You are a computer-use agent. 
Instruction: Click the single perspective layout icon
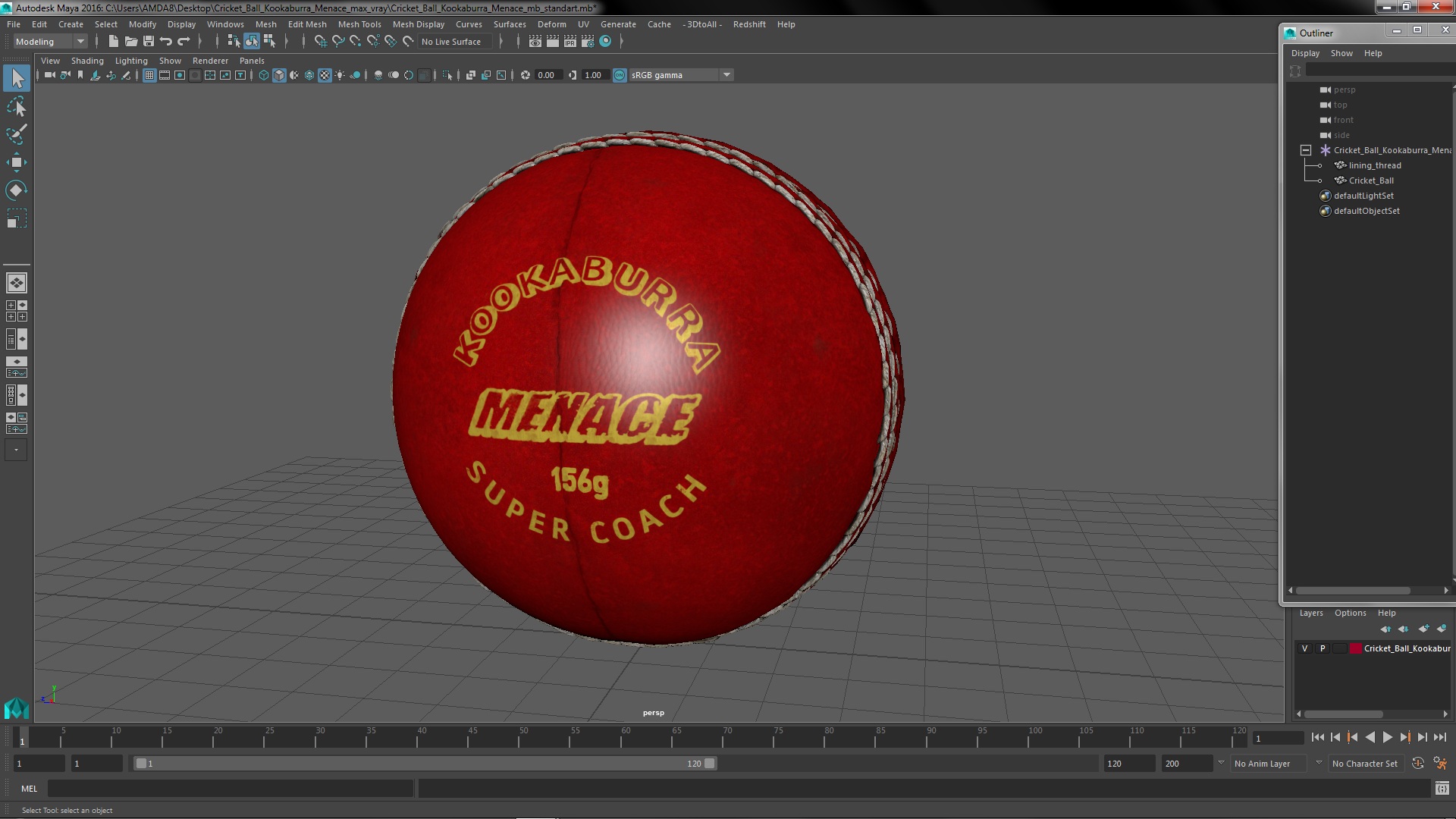click(17, 283)
